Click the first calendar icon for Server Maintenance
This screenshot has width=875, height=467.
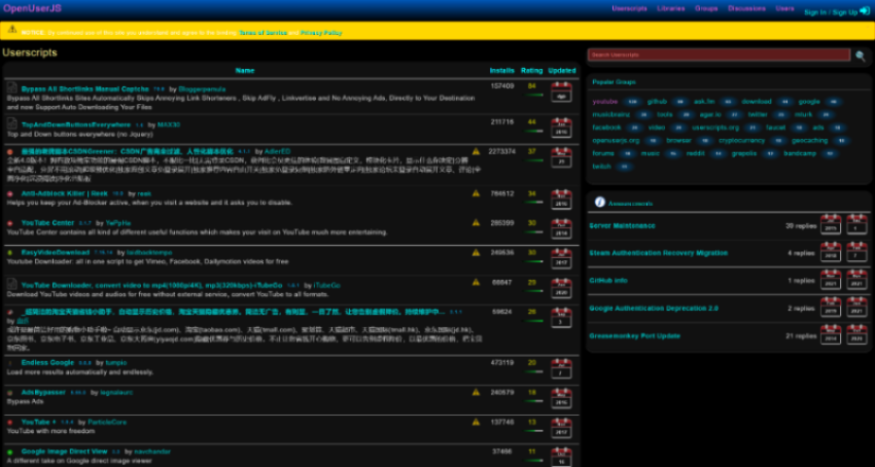[x=830, y=224]
